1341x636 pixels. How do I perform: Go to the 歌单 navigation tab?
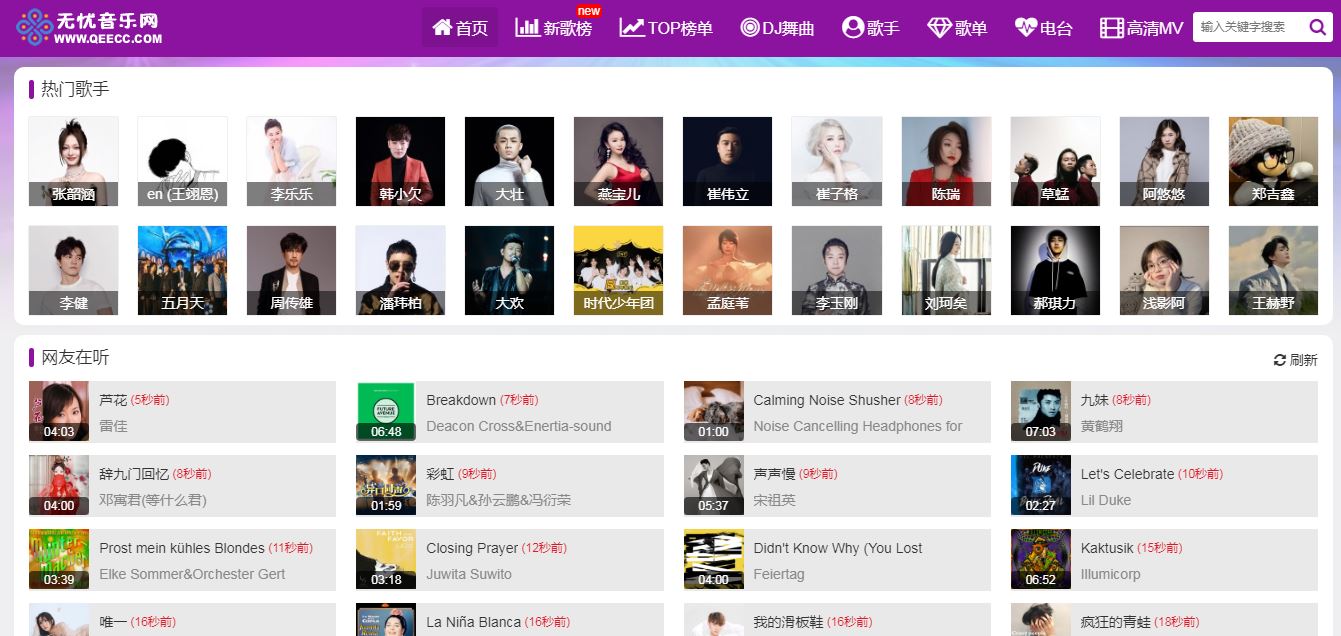coord(958,28)
